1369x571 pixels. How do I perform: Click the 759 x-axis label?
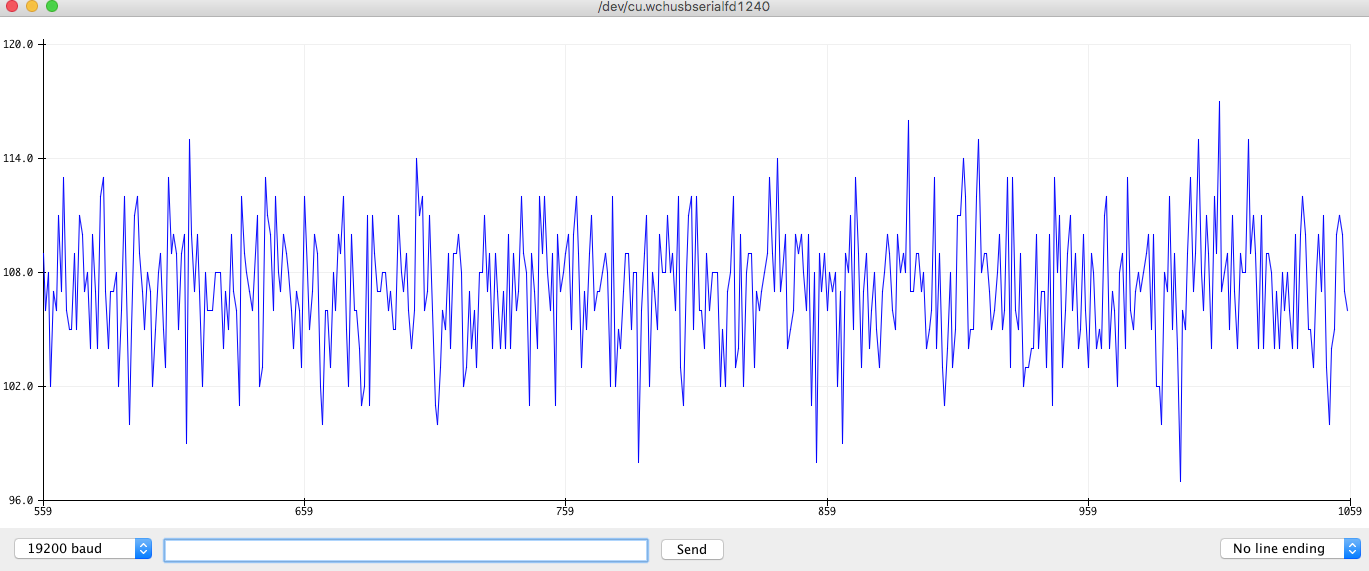click(565, 511)
